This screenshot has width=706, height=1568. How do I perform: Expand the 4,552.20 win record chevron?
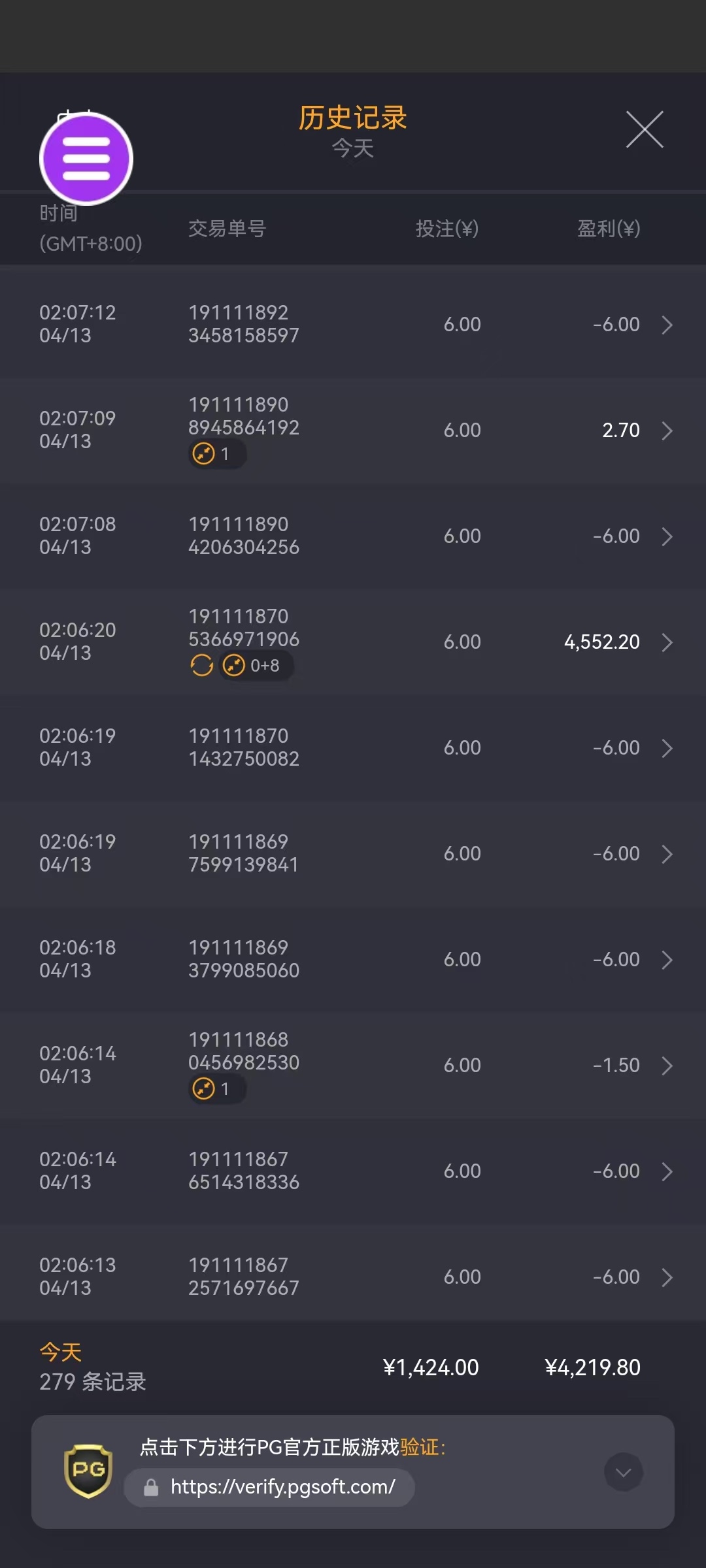pyautogui.click(x=667, y=642)
